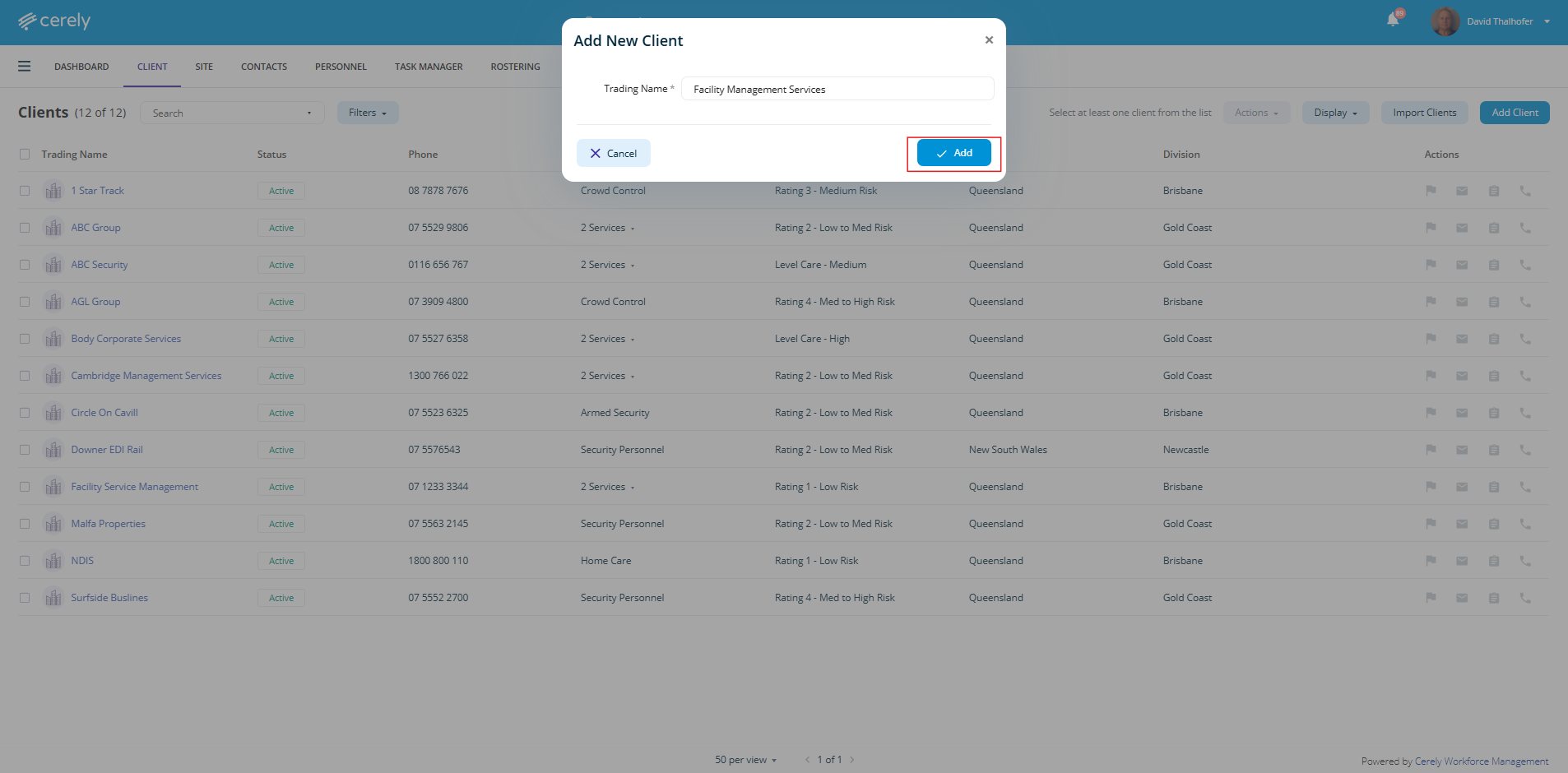Click the Clients search box
This screenshot has width=1568, height=773.
pos(232,113)
